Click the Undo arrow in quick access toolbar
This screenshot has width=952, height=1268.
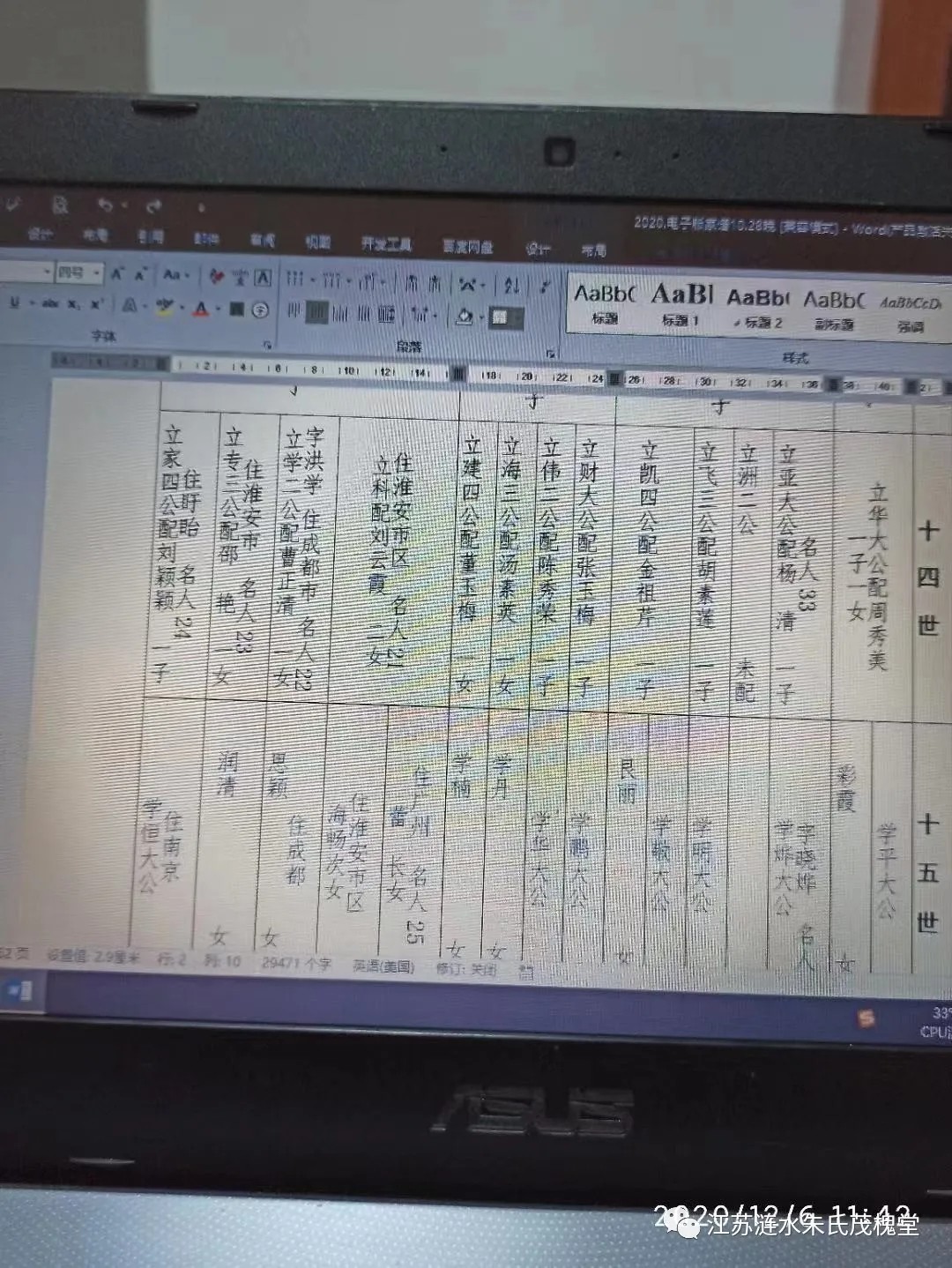(105, 205)
